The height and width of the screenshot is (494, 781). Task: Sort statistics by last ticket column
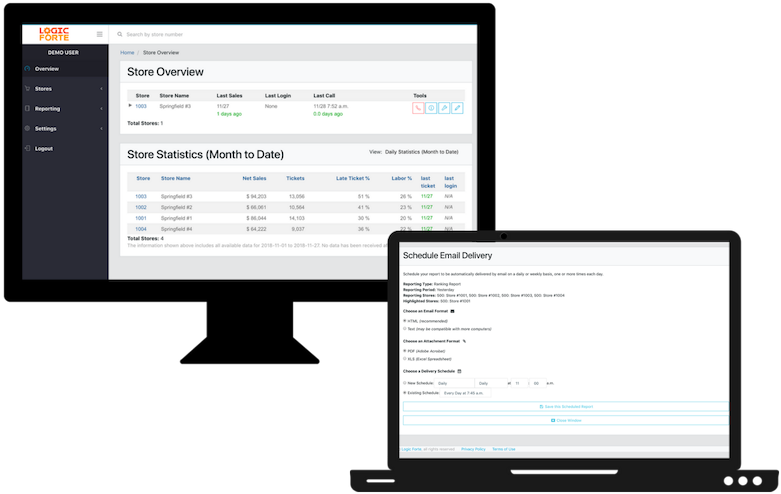coord(428,182)
